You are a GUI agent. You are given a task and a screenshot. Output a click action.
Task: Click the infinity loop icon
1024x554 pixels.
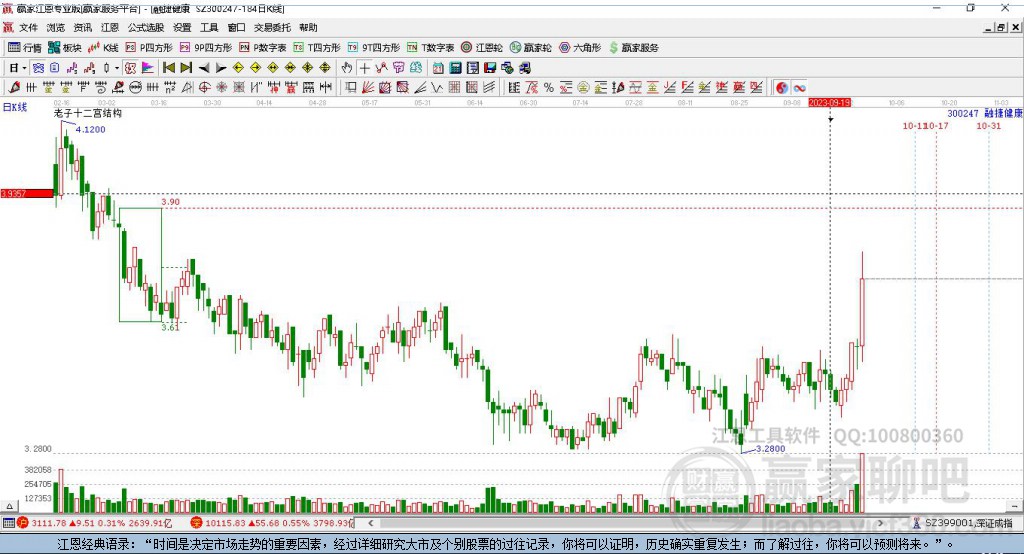click(x=799, y=88)
